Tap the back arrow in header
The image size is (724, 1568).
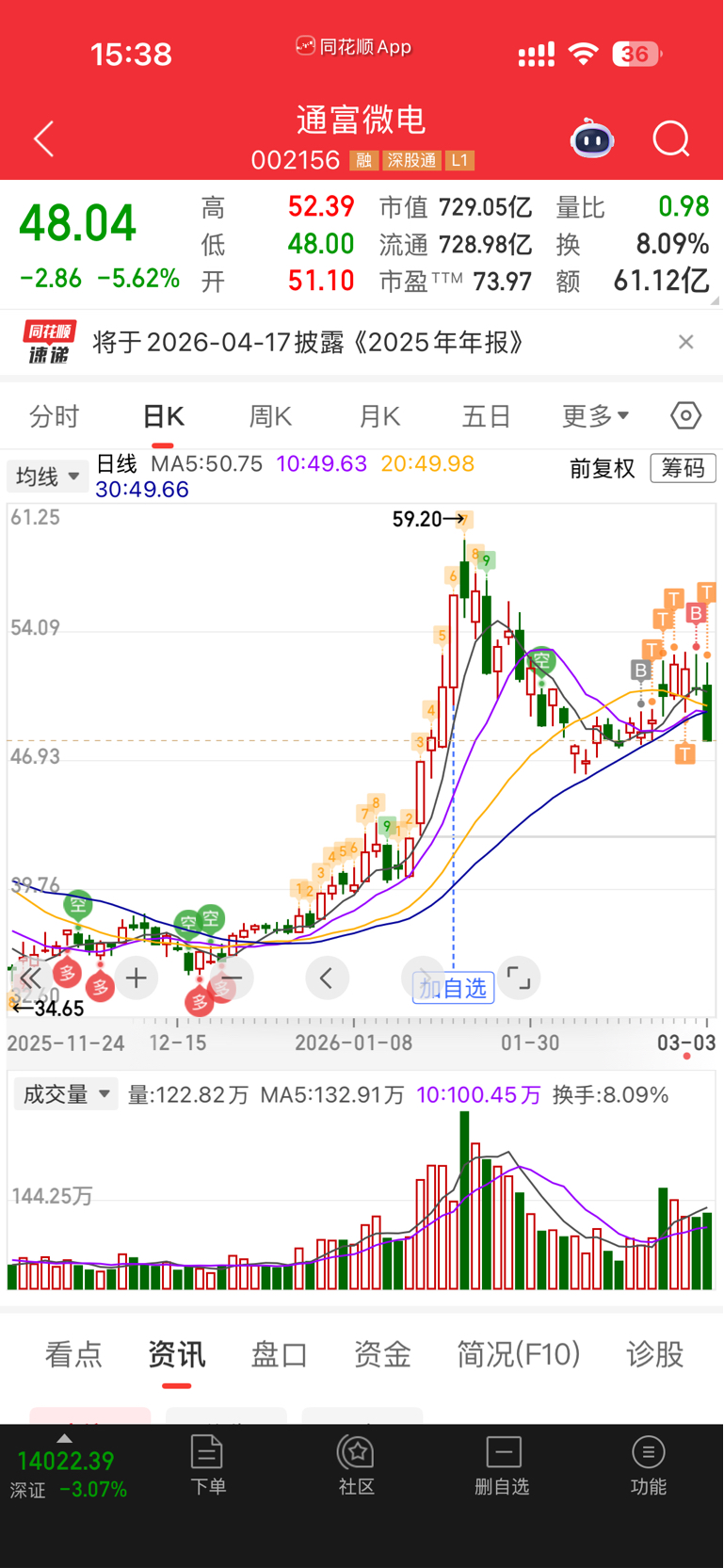44,139
